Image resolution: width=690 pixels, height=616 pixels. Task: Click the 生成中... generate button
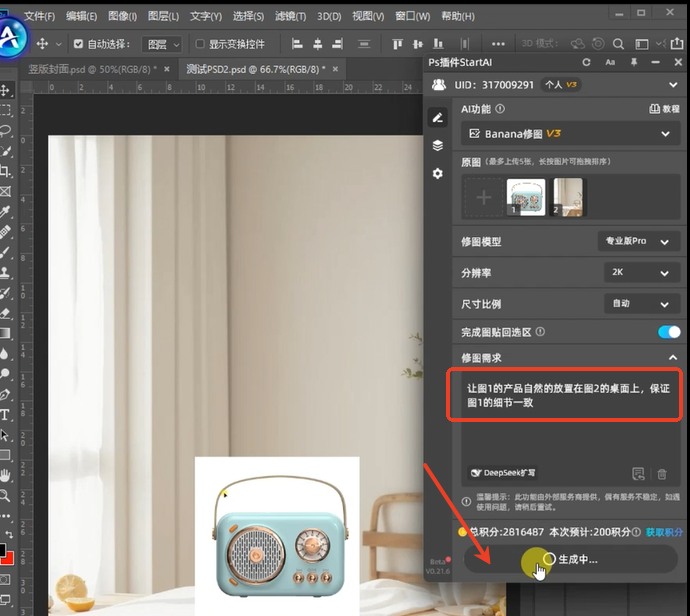[570, 559]
